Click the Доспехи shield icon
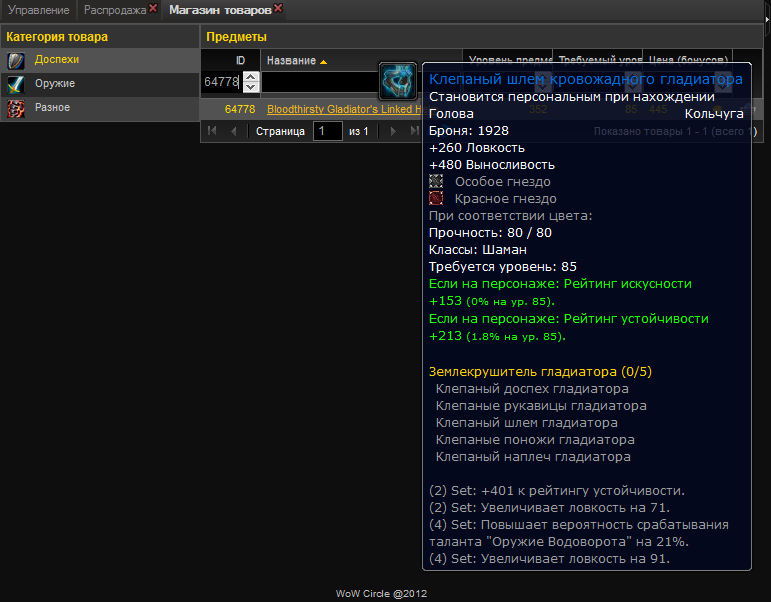This screenshot has width=771, height=602. pos(16,60)
